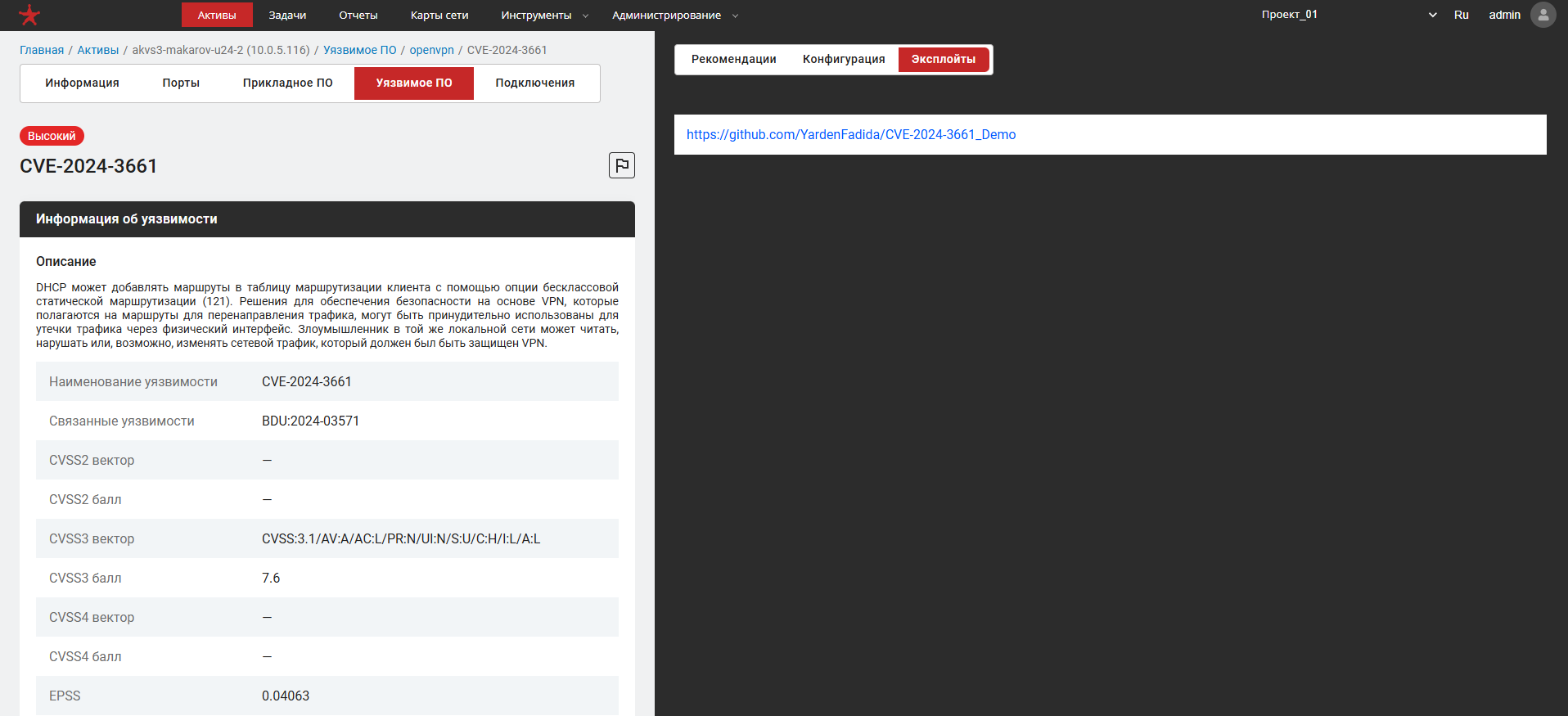Open the Задачи top menu item

[x=287, y=15]
